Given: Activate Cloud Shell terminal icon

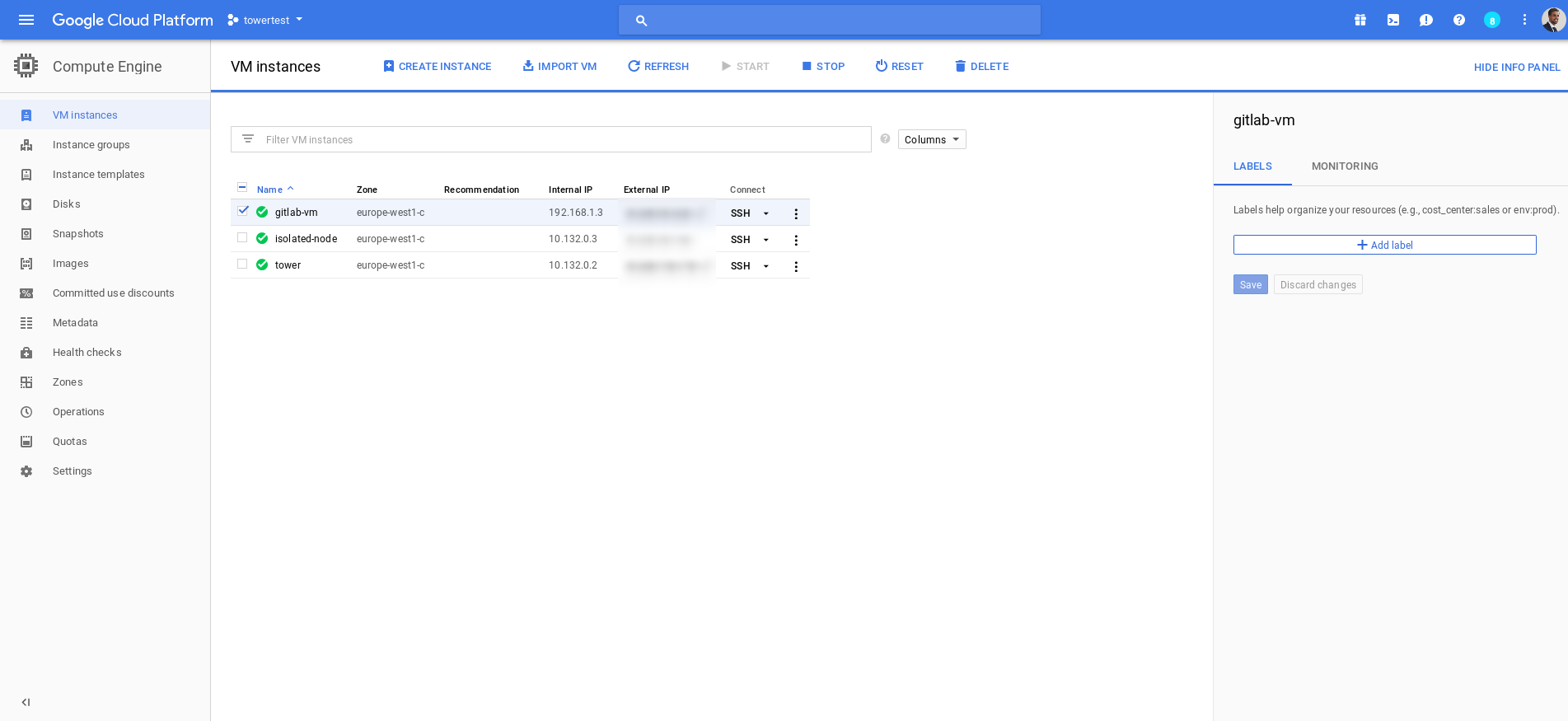Looking at the screenshot, I should click(x=1393, y=20).
